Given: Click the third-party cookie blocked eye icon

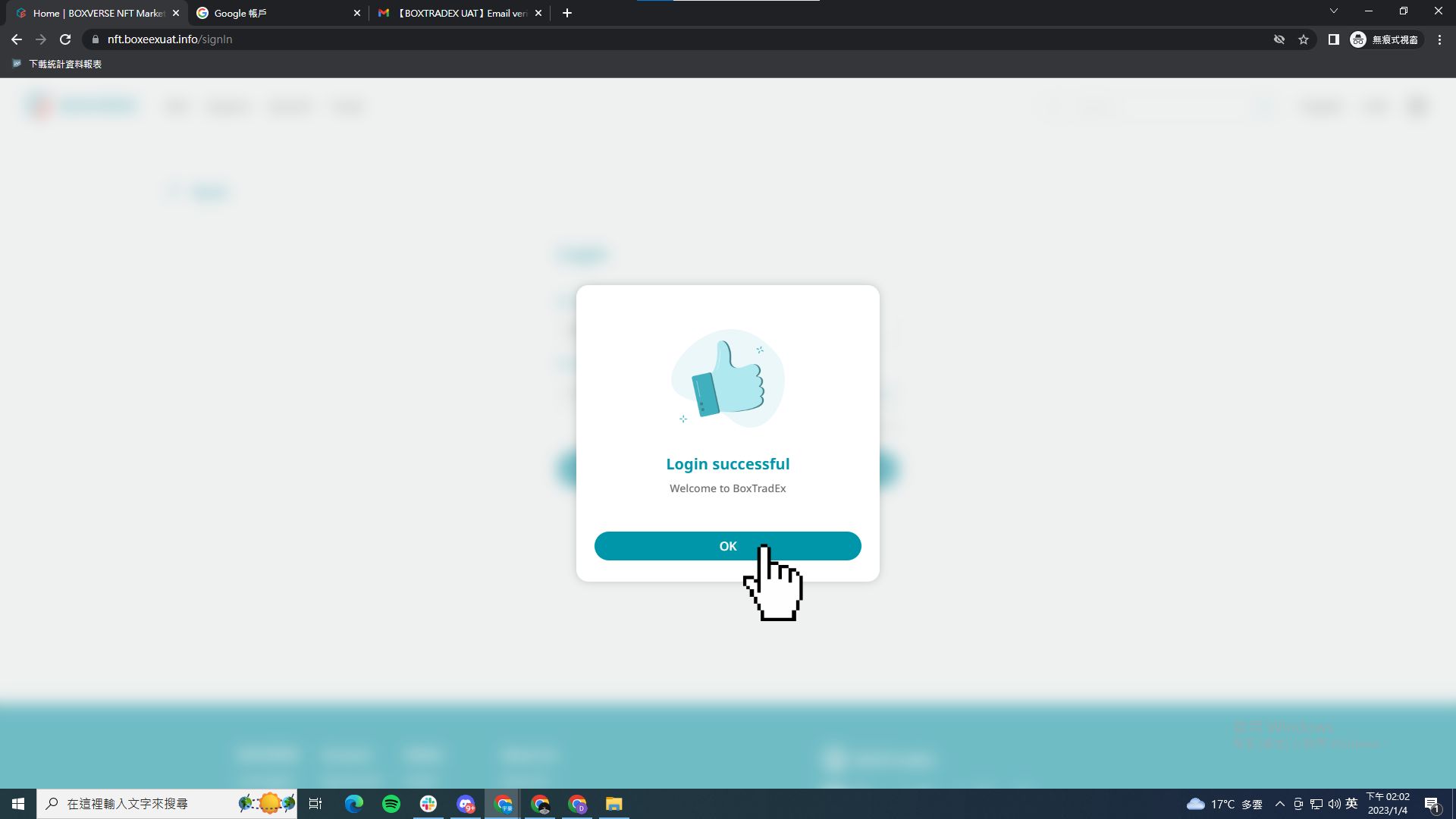Looking at the screenshot, I should [1279, 39].
